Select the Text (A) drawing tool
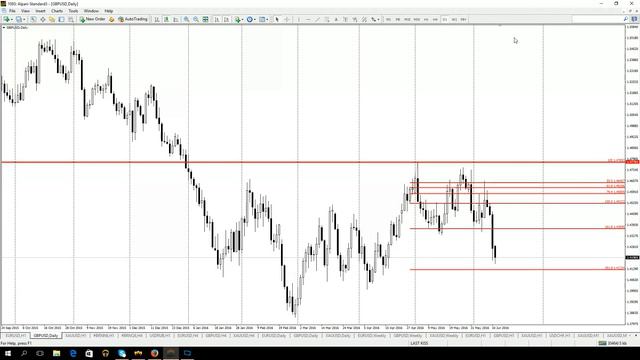 pyautogui.click(x=336, y=19)
